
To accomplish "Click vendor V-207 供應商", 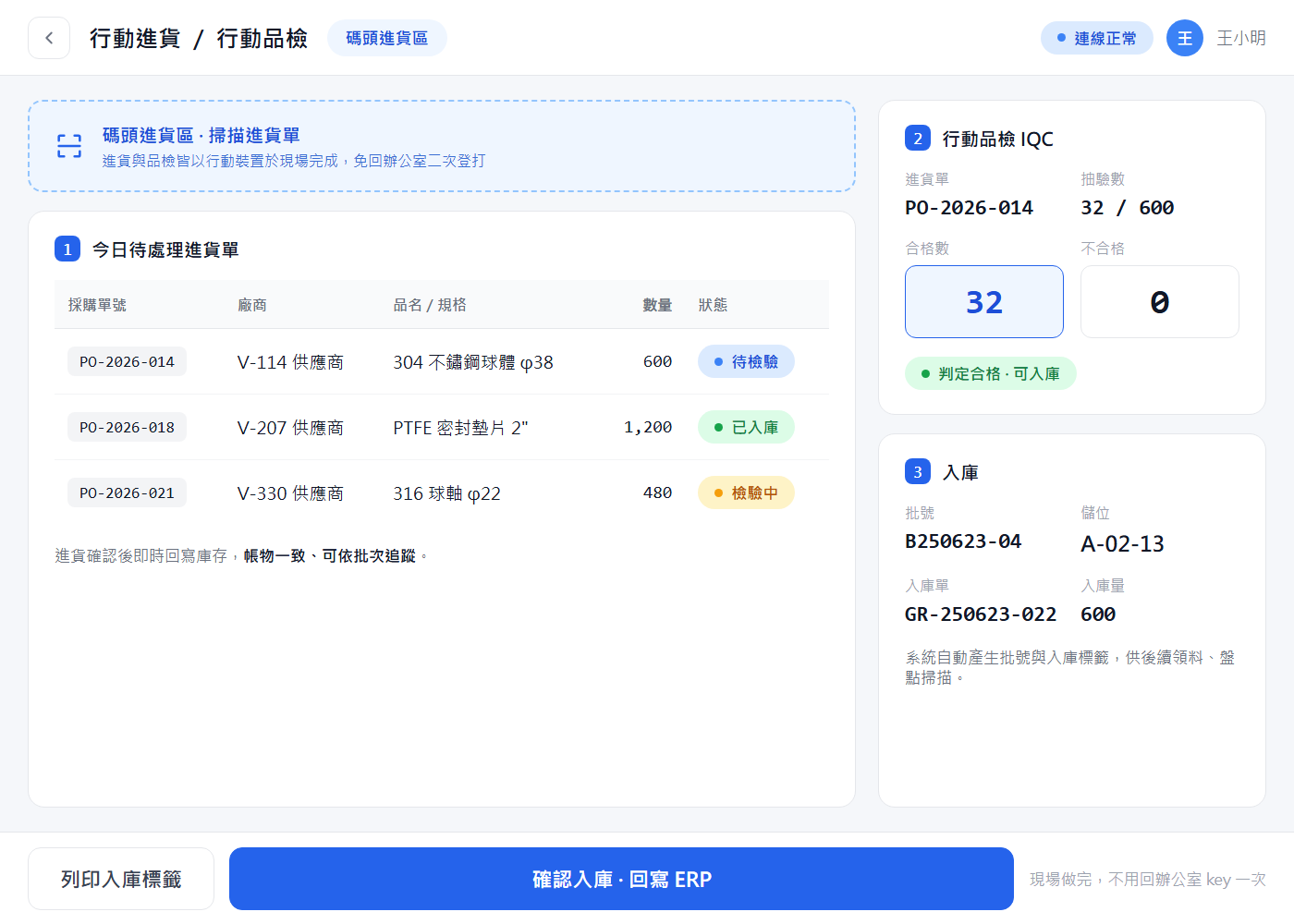I will pos(290,428).
